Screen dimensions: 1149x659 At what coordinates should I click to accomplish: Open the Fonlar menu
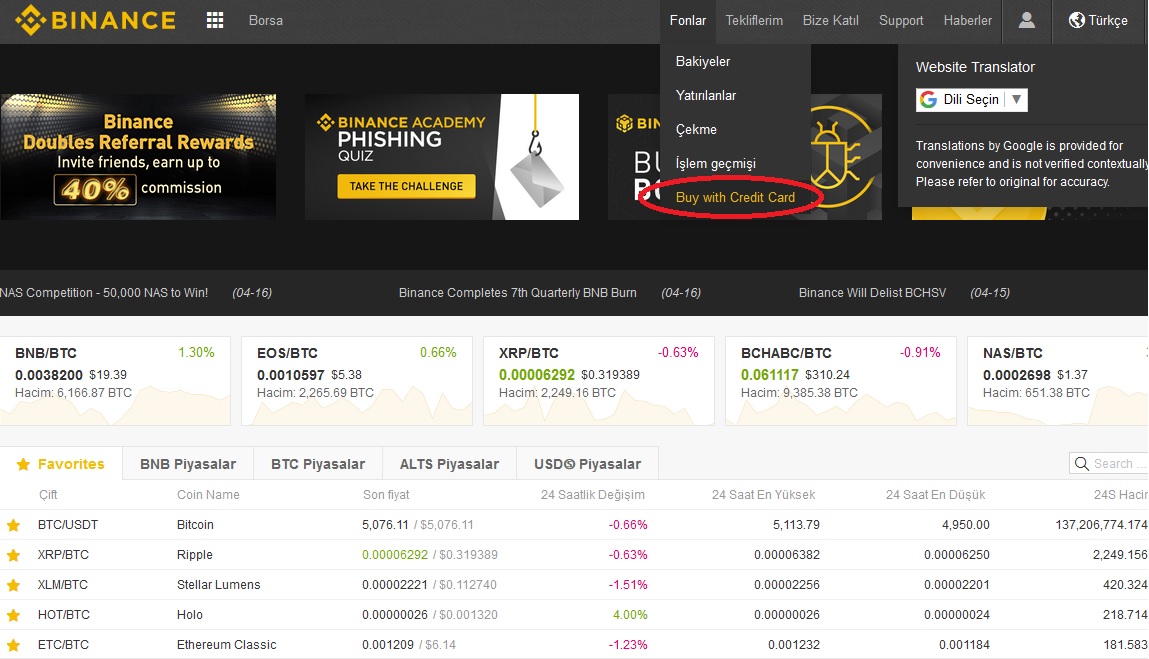point(688,21)
